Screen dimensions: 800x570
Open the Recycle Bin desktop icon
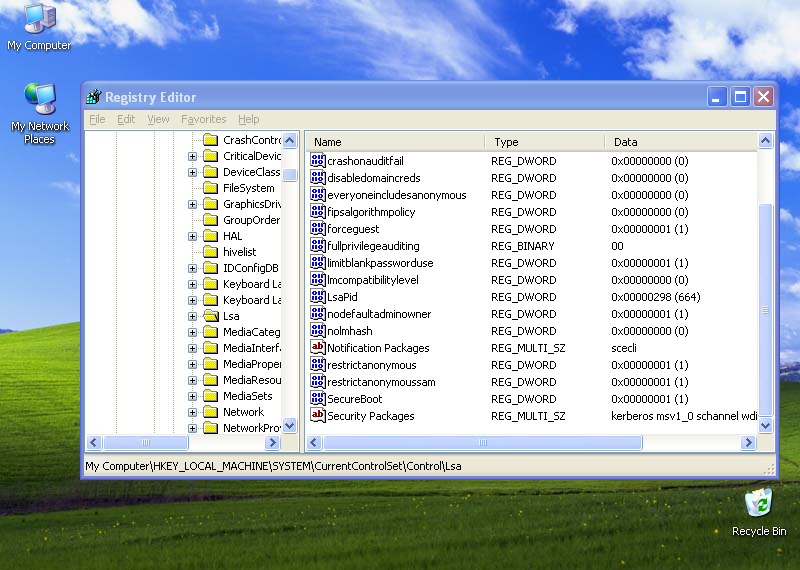(x=758, y=503)
